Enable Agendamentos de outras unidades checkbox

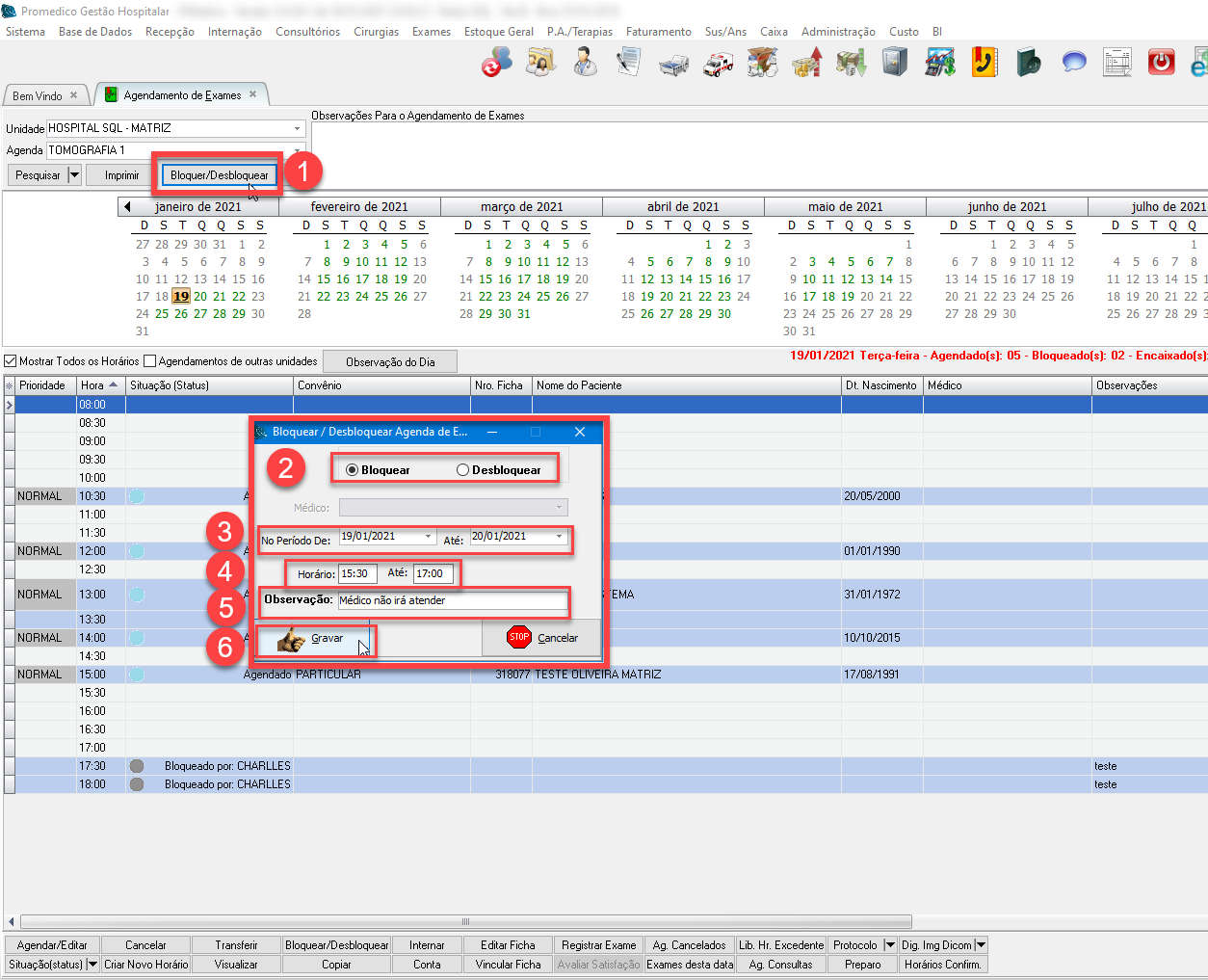tap(150, 361)
